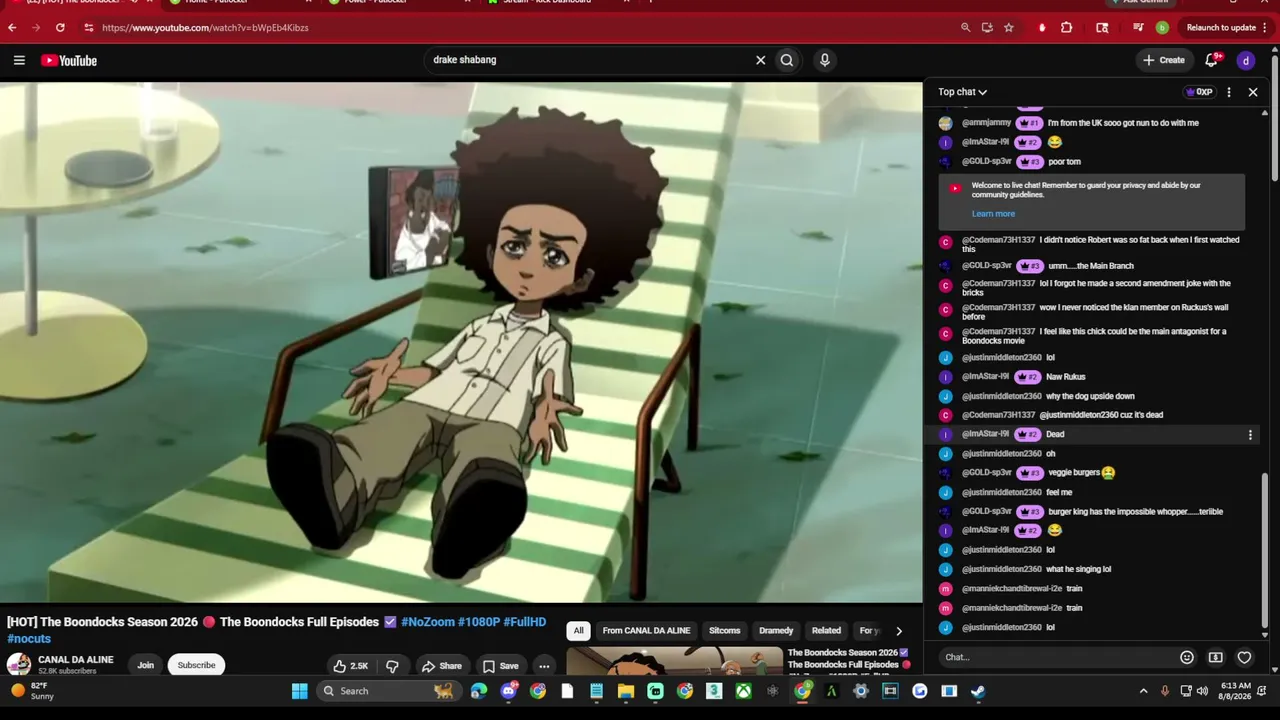The width and height of the screenshot is (1280, 720).
Task: Open the Windows Start menu
Action: [299, 691]
